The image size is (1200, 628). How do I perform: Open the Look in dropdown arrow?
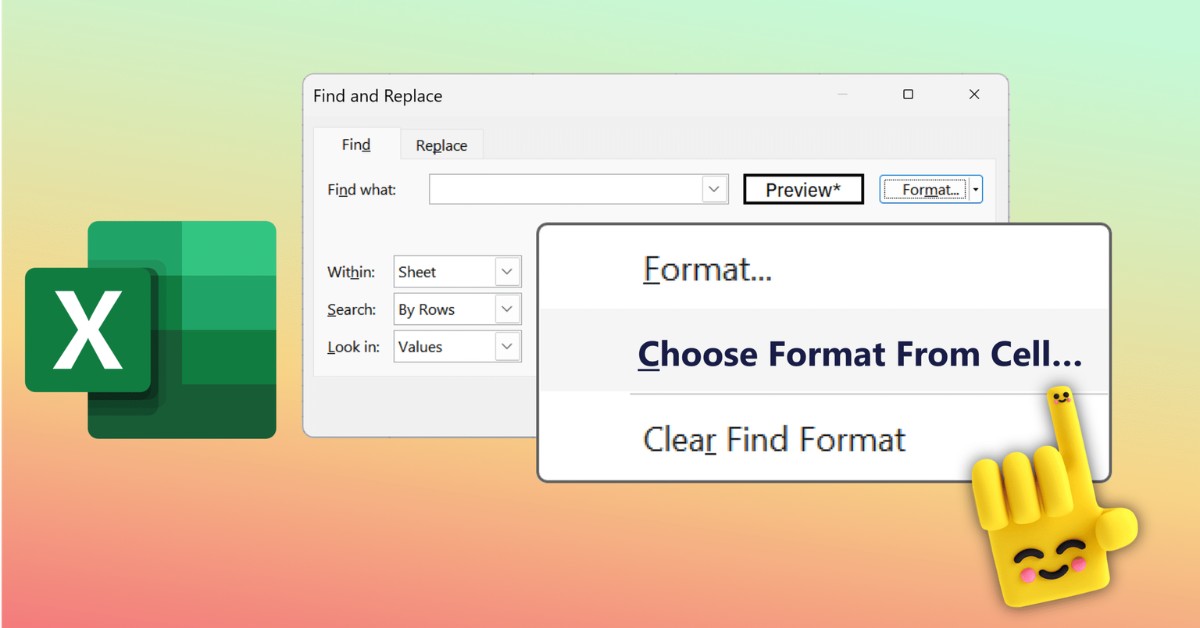pyautogui.click(x=507, y=347)
